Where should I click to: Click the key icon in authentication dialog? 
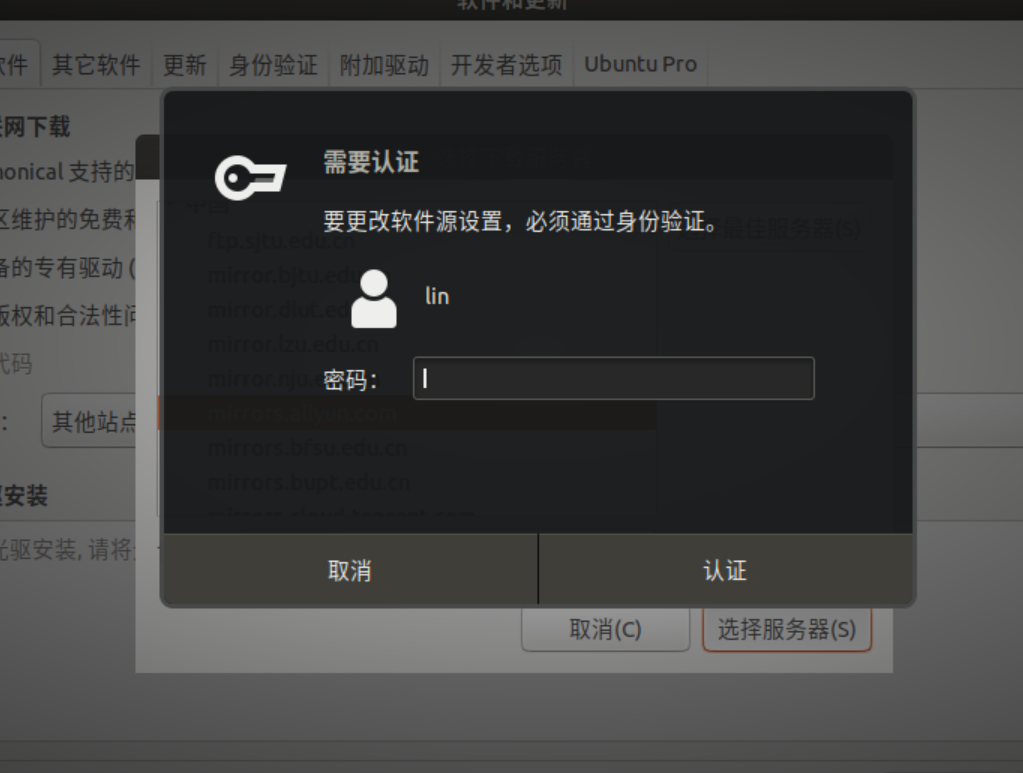[x=251, y=177]
